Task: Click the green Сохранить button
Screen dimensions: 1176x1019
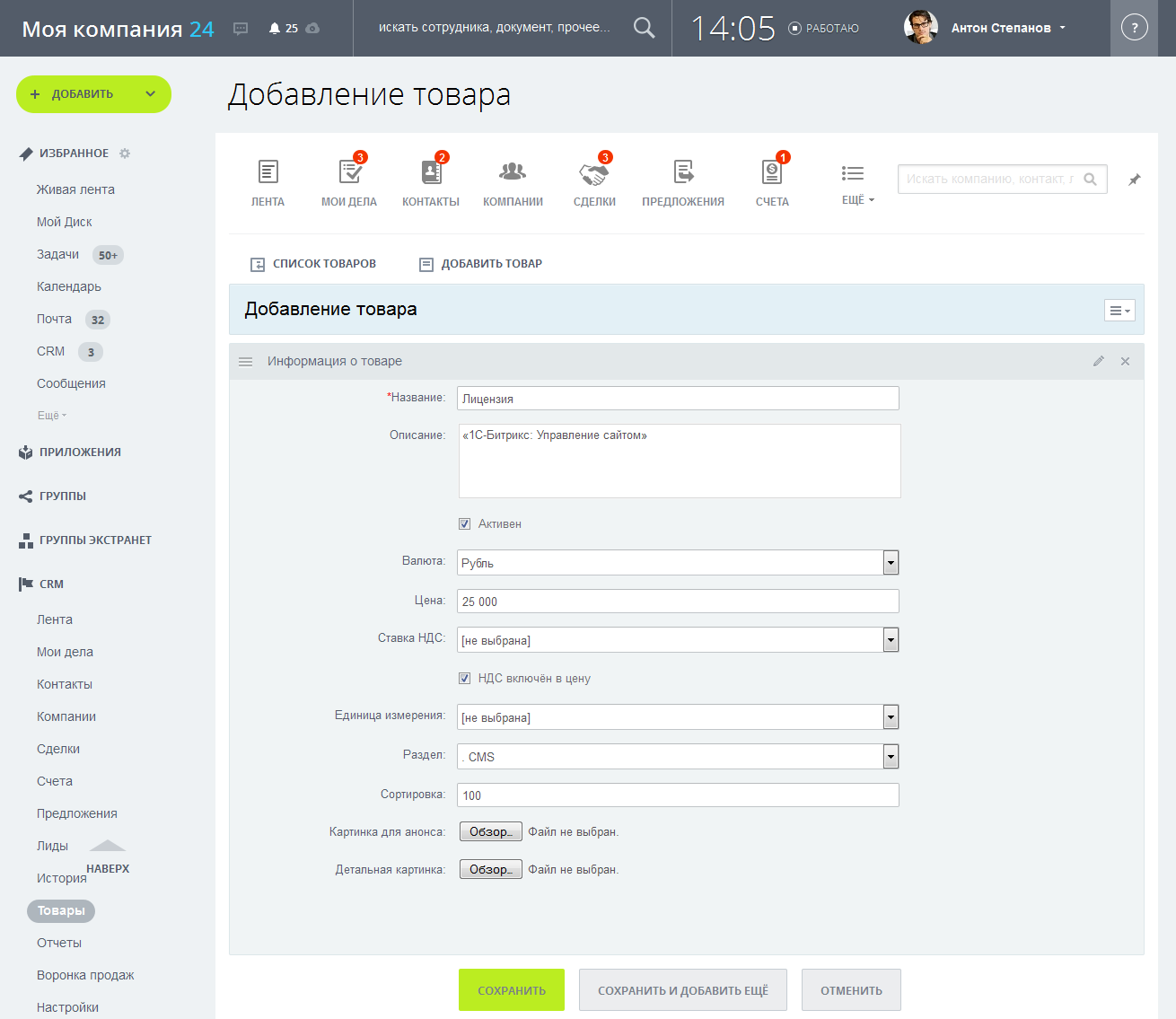Action: [512, 990]
